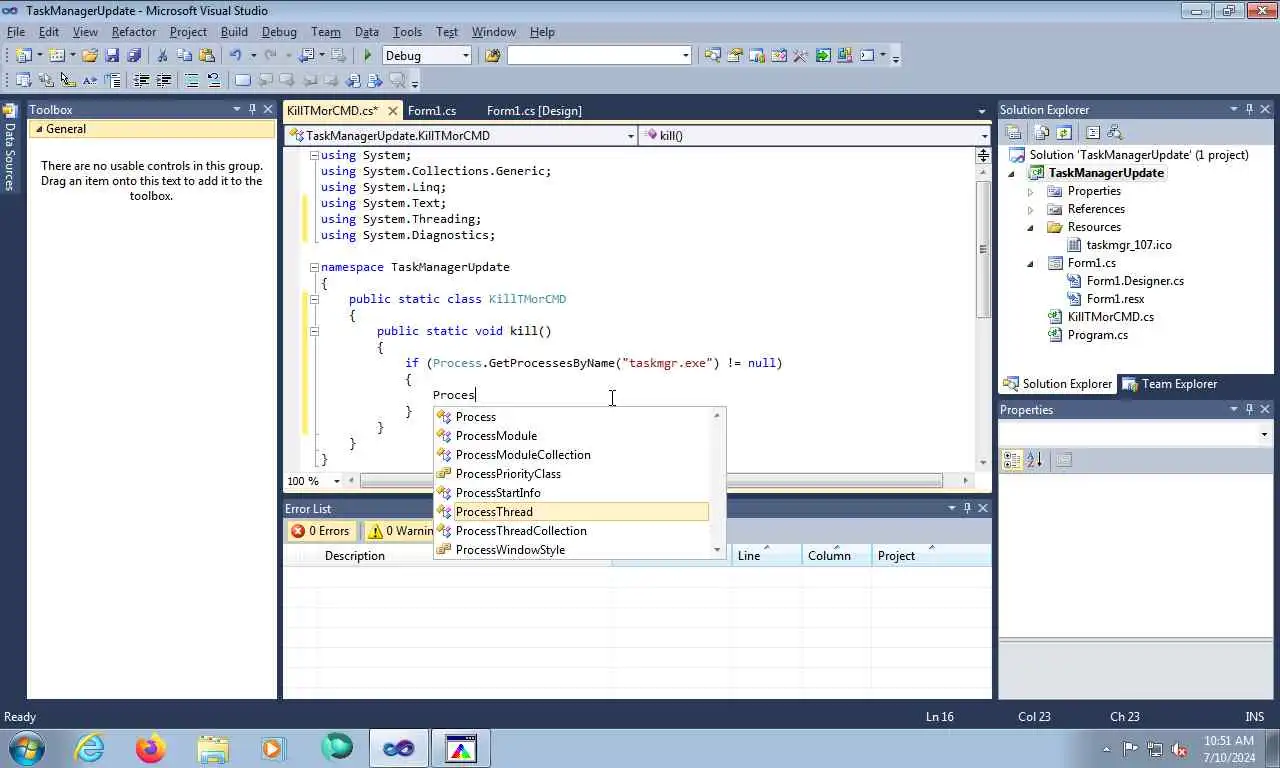Open Internet Explorer from the taskbar
Screen dimensions: 1280x768
coord(90,748)
